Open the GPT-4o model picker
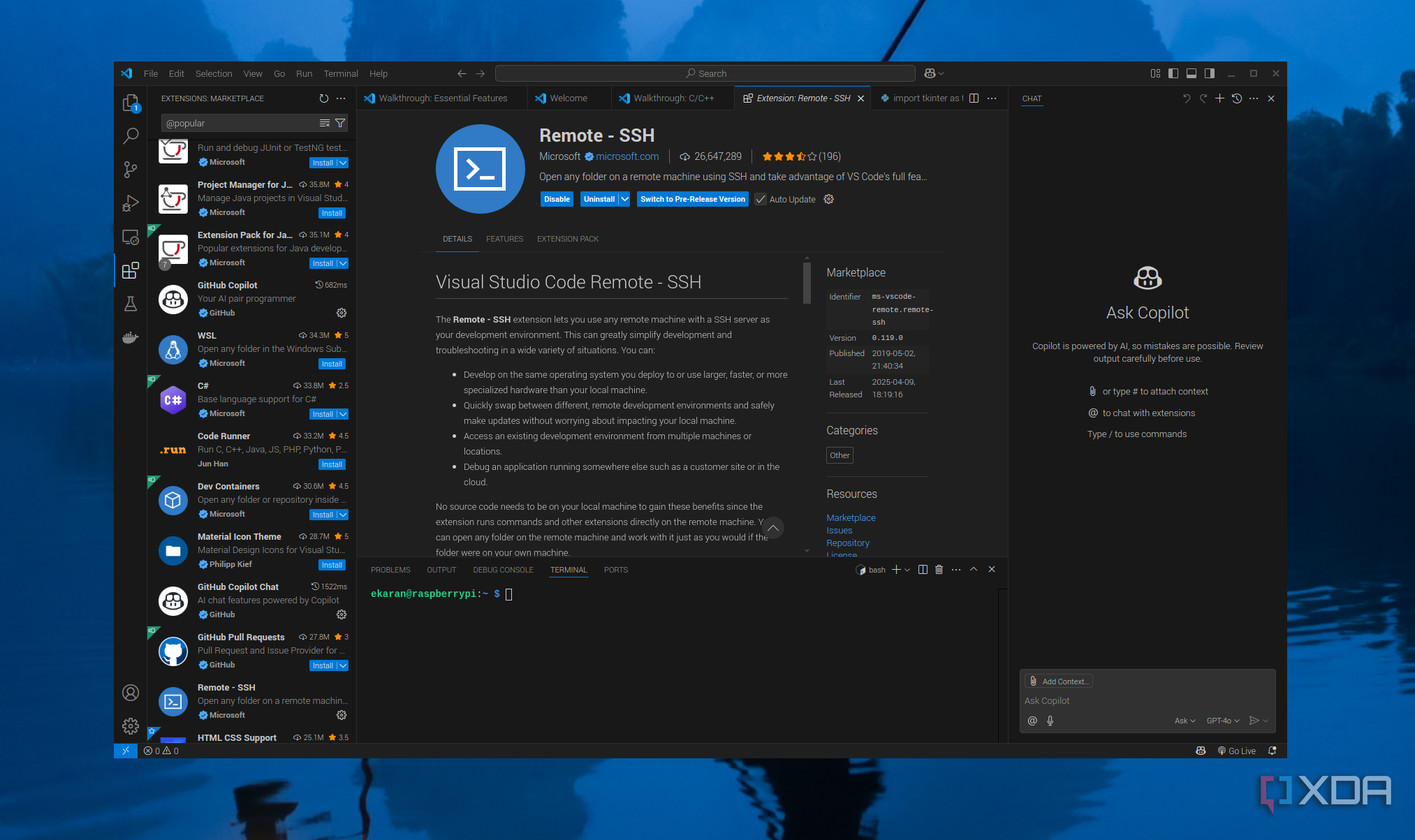Image resolution: width=1415 pixels, height=840 pixels. coord(1222,721)
